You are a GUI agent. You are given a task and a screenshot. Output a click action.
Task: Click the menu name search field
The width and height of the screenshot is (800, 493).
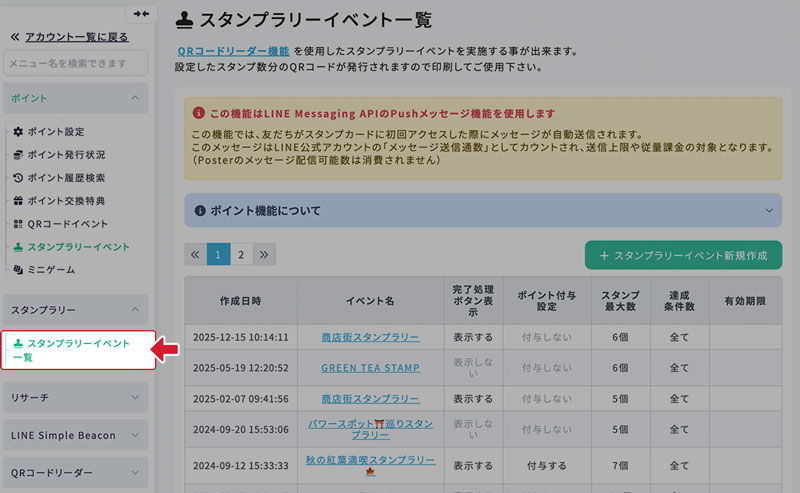coord(76,63)
